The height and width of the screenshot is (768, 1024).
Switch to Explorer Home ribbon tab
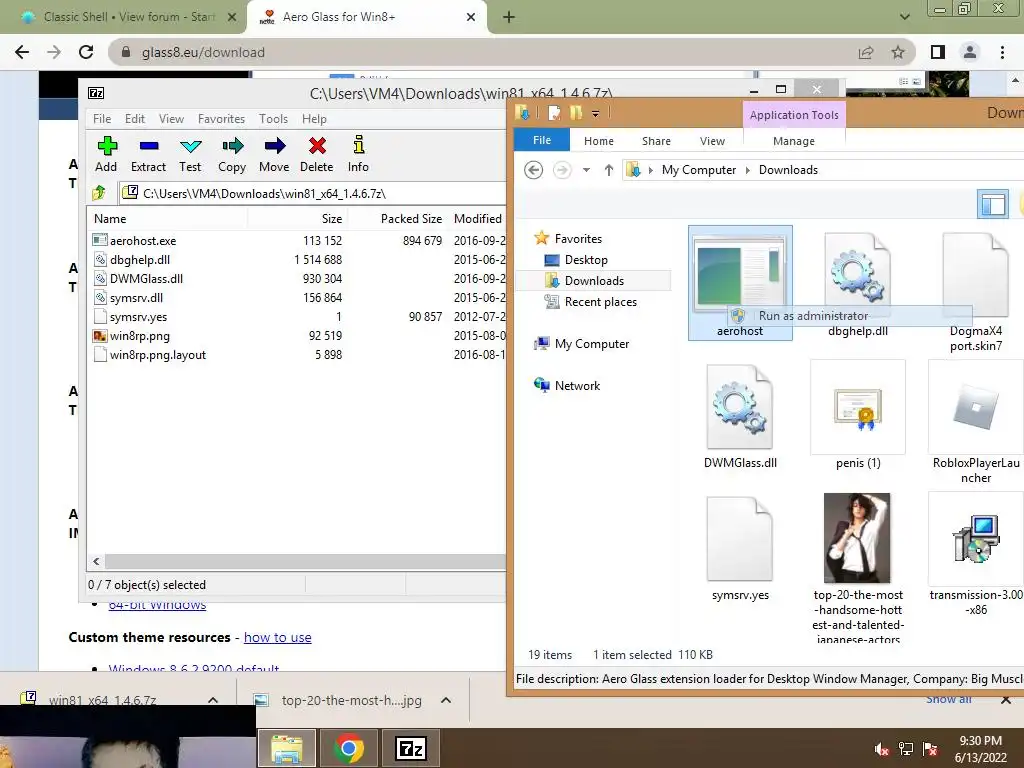click(x=599, y=141)
